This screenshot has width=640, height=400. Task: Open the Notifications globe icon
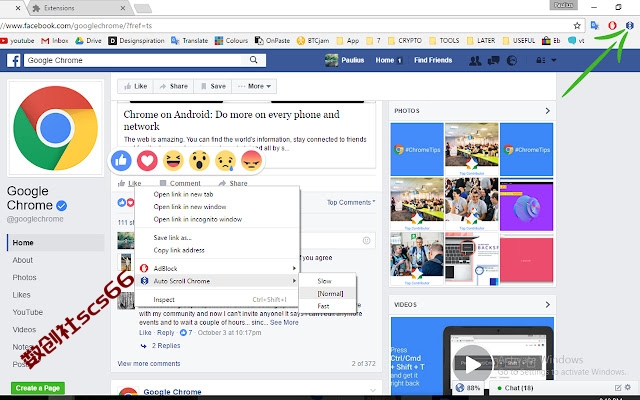[x=512, y=60]
